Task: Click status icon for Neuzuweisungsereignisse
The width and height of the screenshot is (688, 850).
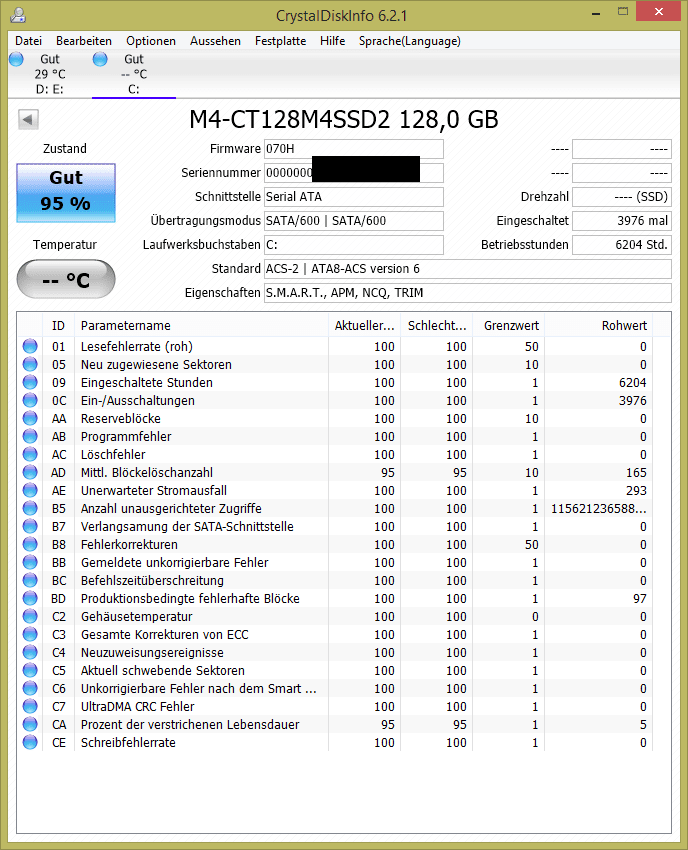Action: pyautogui.click(x=30, y=652)
